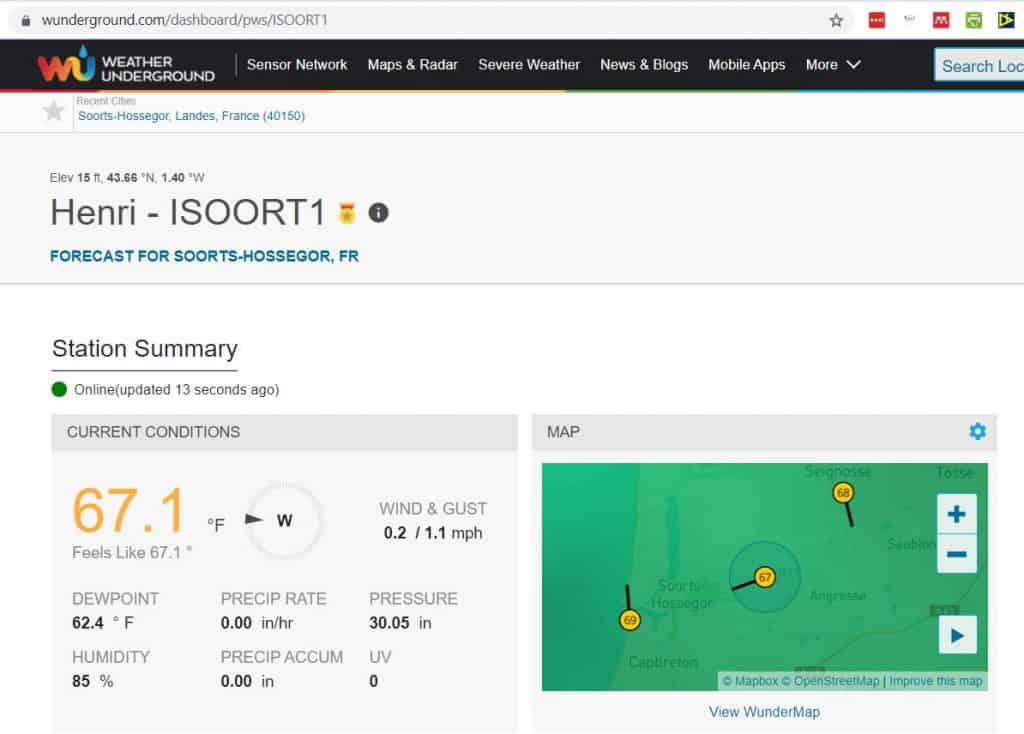Zoom in on the map
The height and width of the screenshot is (734, 1024).
click(957, 514)
